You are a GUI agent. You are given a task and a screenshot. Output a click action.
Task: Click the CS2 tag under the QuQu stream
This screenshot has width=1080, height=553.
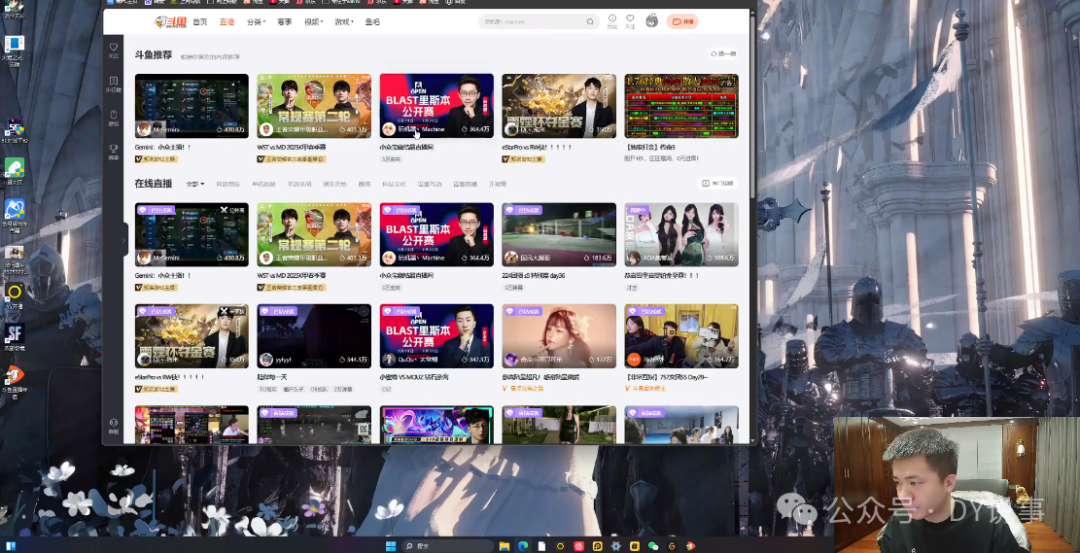(x=386, y=389)
